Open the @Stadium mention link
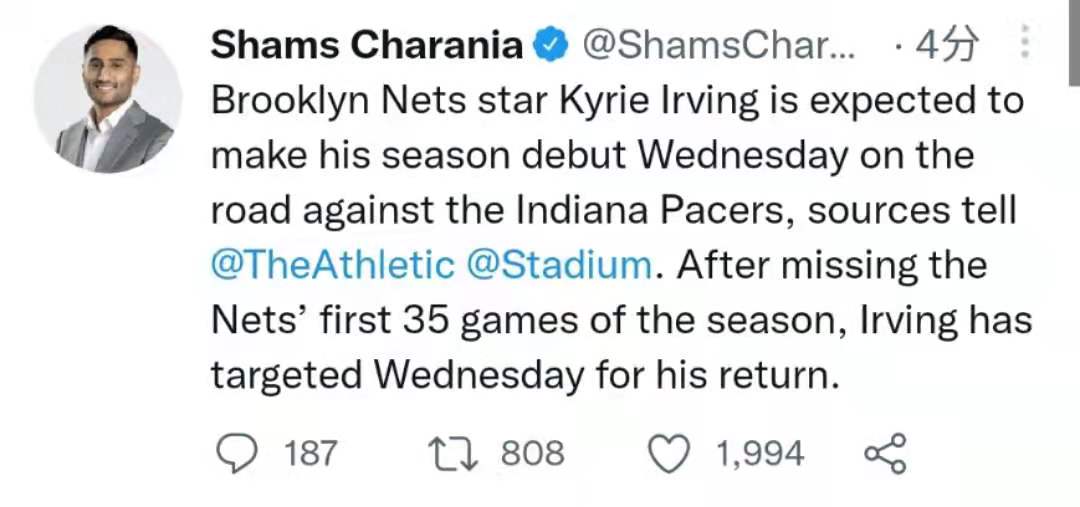 (x=559, y=265)
